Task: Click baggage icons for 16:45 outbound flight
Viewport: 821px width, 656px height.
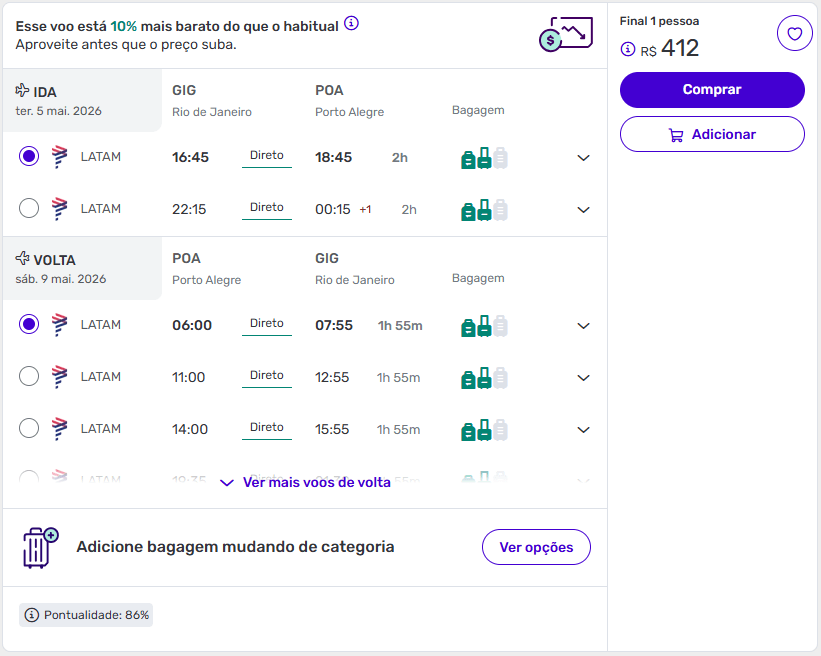Action: (x=484, y=158)
